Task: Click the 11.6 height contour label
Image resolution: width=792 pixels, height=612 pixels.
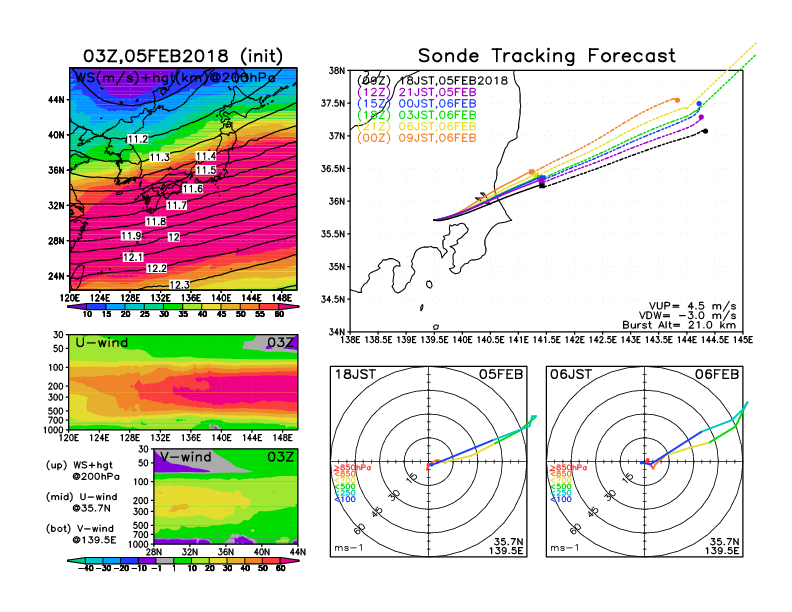Action: pos(192,189)
